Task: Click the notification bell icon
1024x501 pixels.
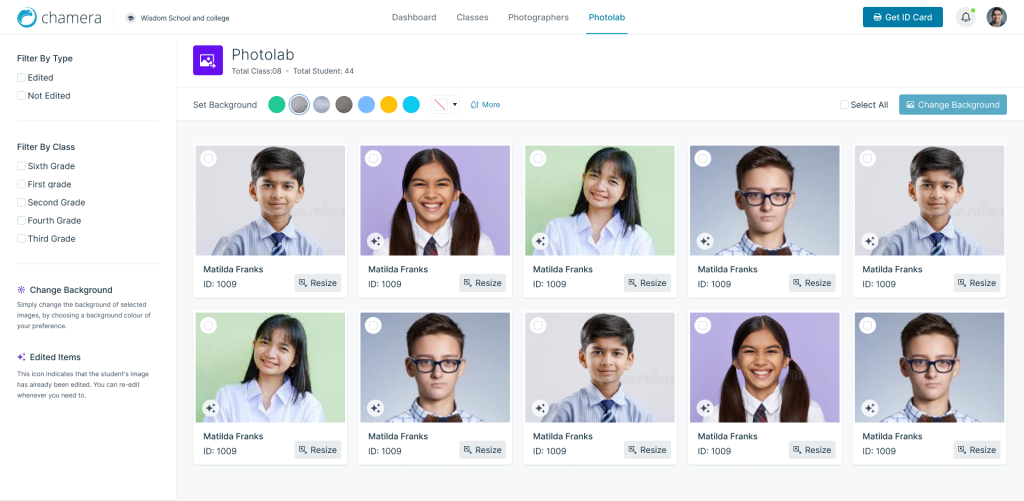Action: 966,17
